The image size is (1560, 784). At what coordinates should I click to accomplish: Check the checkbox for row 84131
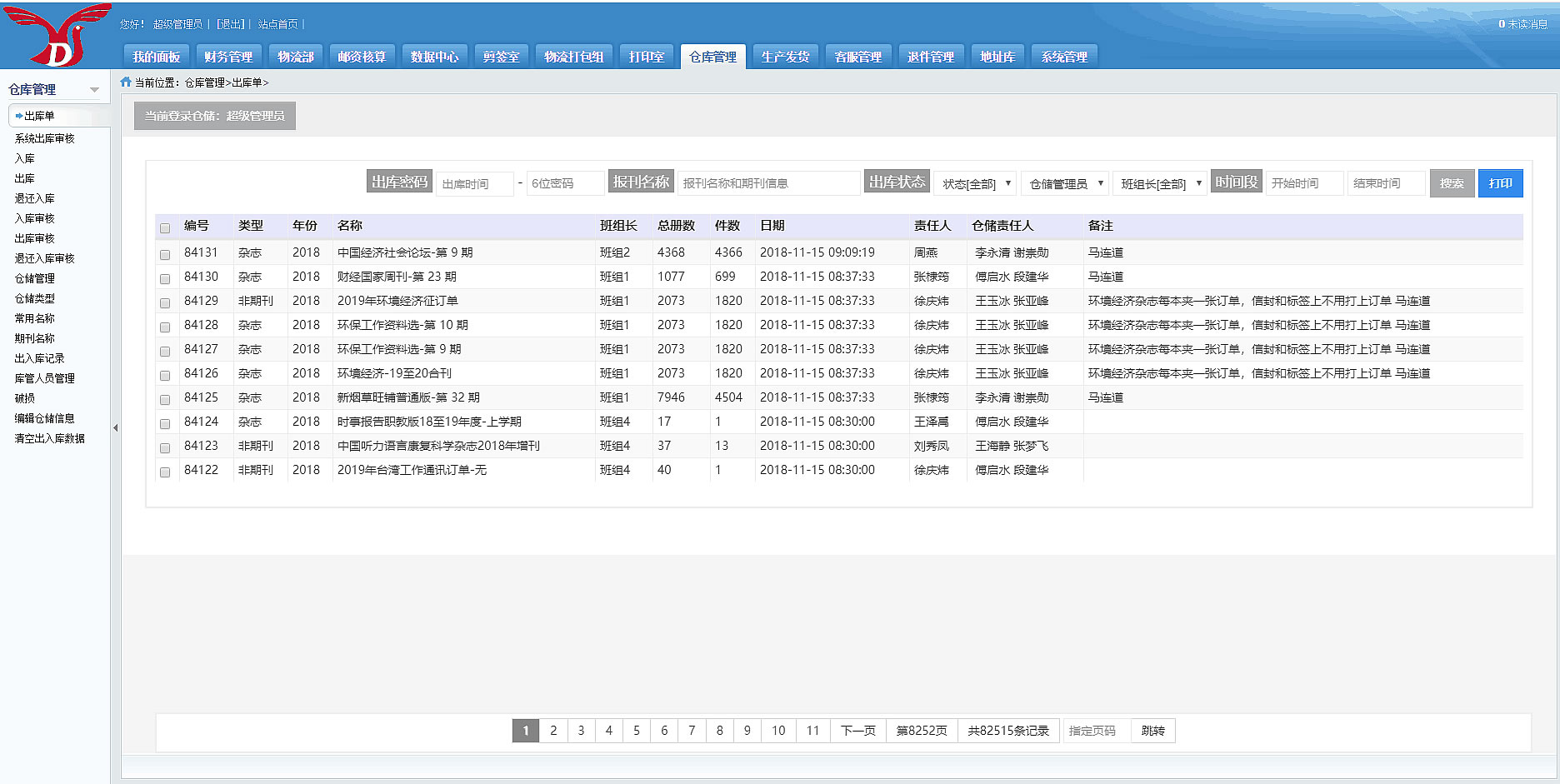(x=165, y=254)
